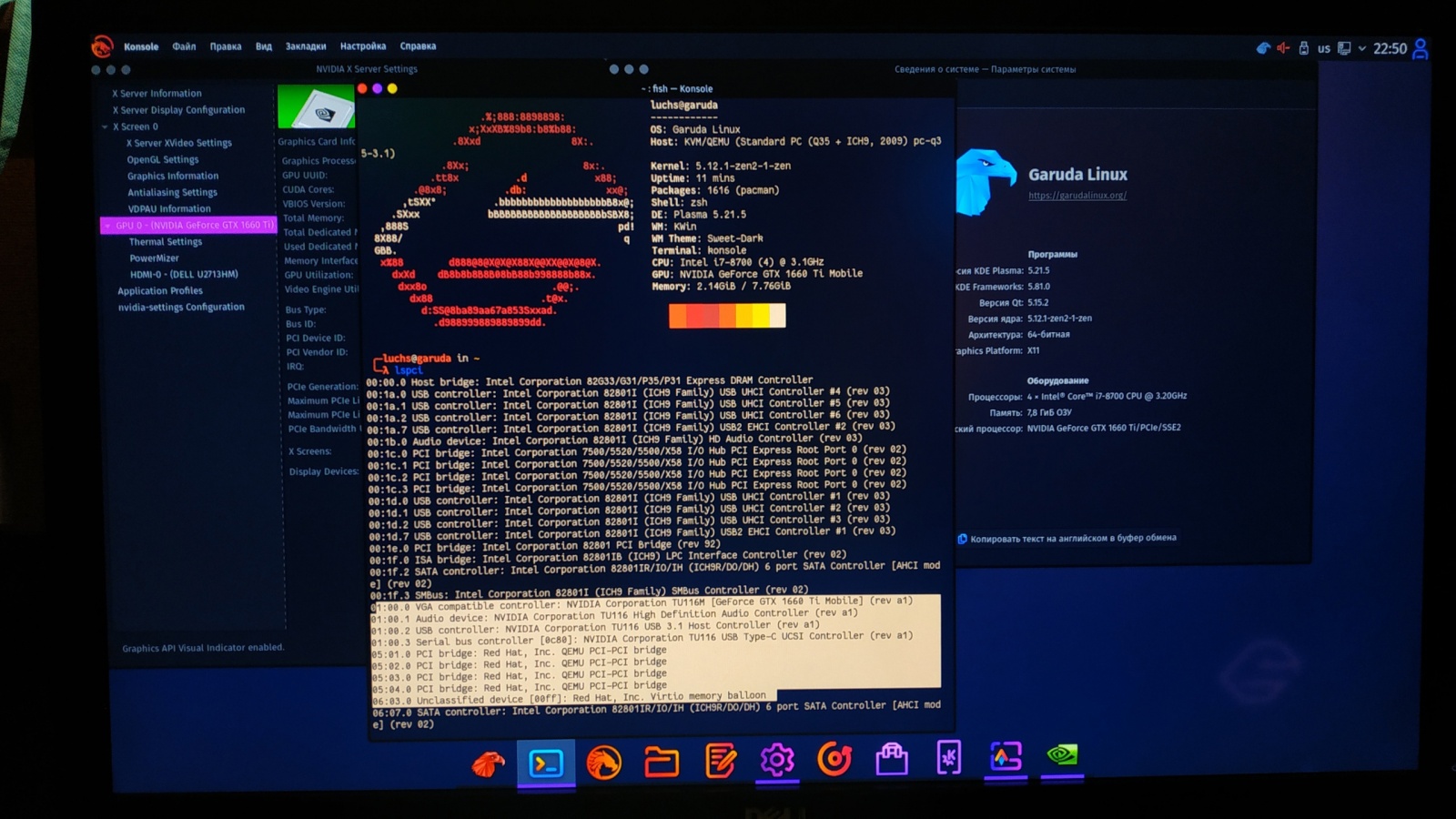Select Antialiasing Settings in the NVIDIA tree
Viewport: 1456px width, 819px height.
172,192
